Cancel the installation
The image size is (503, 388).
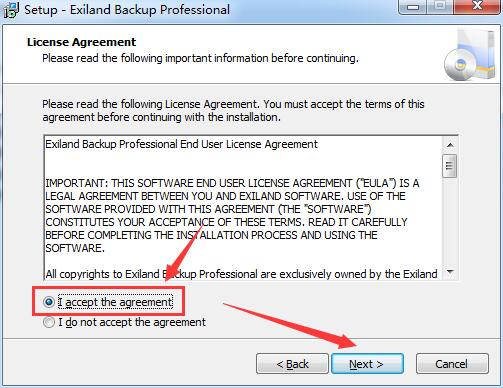pos(452,364)
